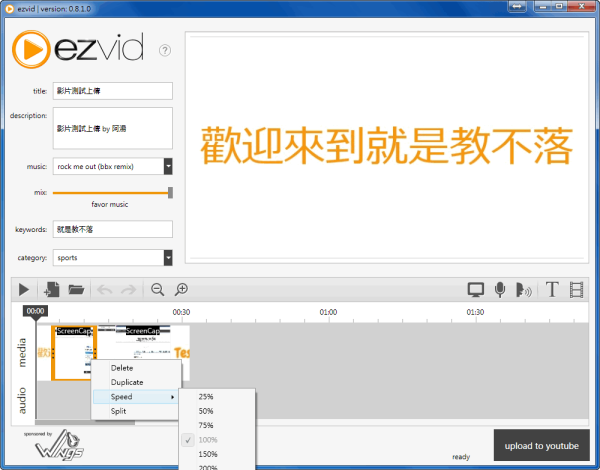Image resolution: width=600 pixels, height=470 pixels.
Task: Zoom out of the timeline
Action: pyautogui.click(x=158, y=289)
